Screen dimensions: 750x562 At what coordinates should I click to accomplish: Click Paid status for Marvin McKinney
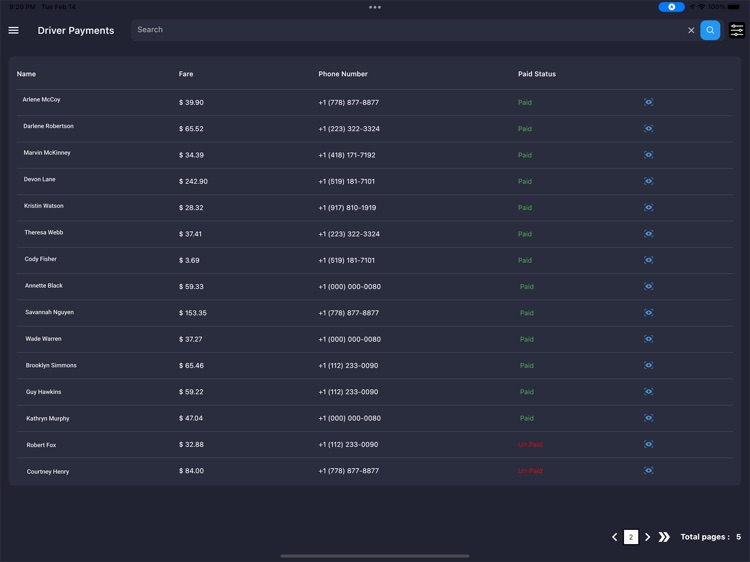[525, 155]
